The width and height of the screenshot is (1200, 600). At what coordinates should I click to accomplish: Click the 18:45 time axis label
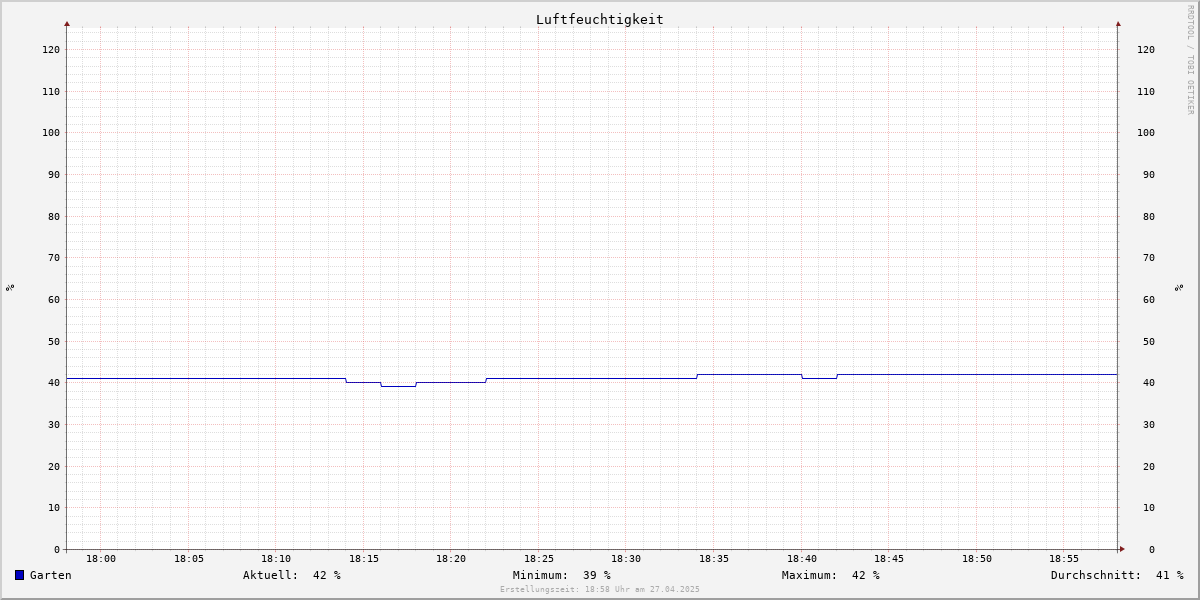(889, 559)
